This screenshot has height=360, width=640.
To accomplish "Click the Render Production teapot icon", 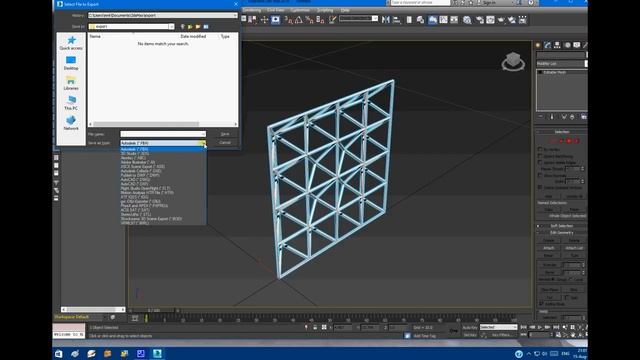I will pos(501,20).
